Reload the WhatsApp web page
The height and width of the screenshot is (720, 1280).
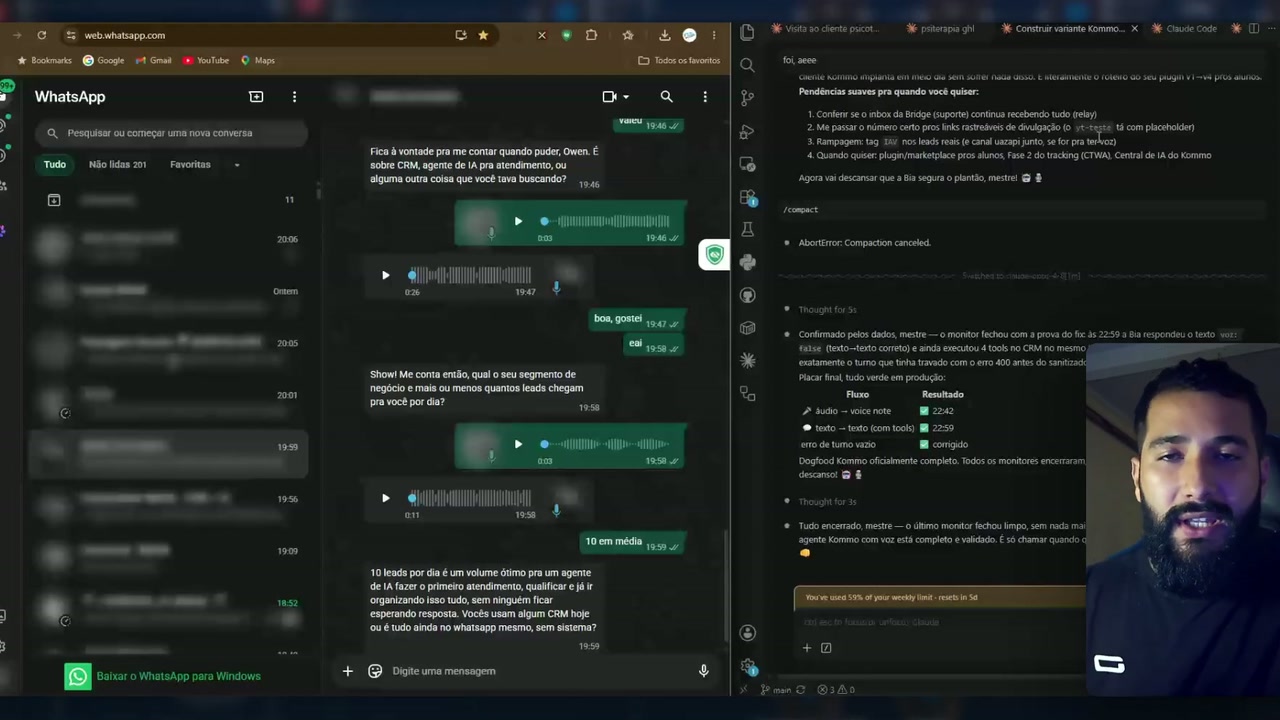tap(42, 35)
